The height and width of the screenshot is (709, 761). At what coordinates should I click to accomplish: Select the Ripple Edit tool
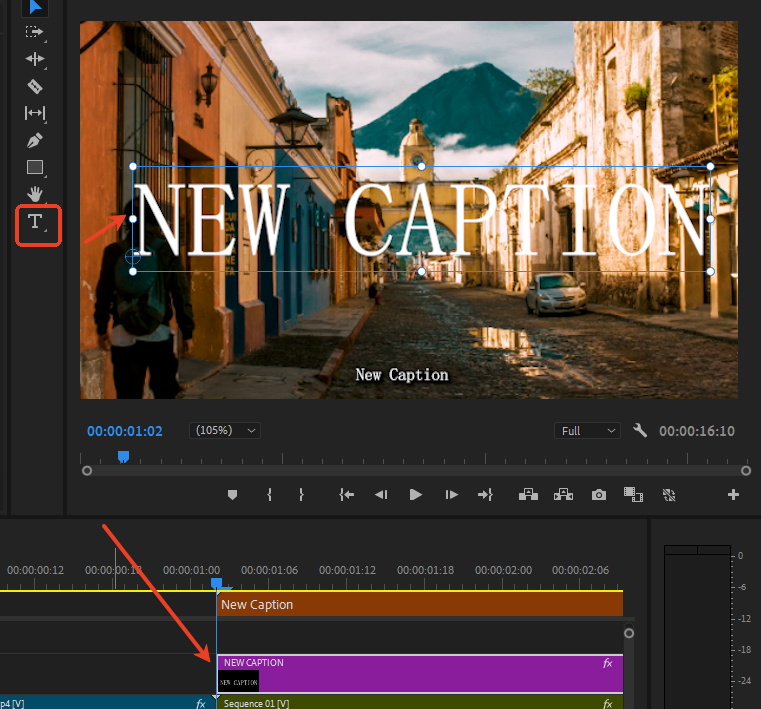pos(35,59)
